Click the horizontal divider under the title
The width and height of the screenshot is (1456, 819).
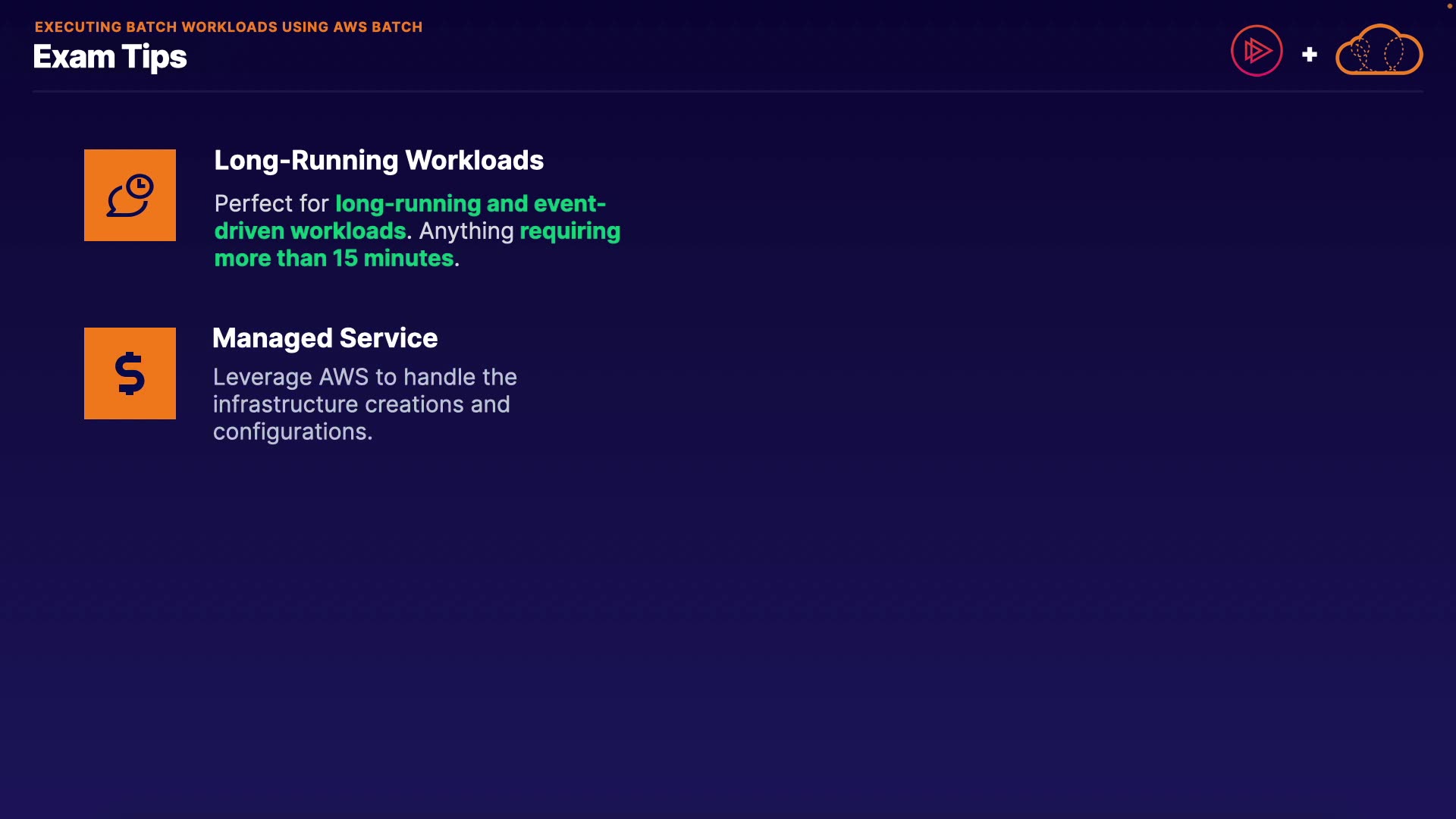(x=728, y=92)
